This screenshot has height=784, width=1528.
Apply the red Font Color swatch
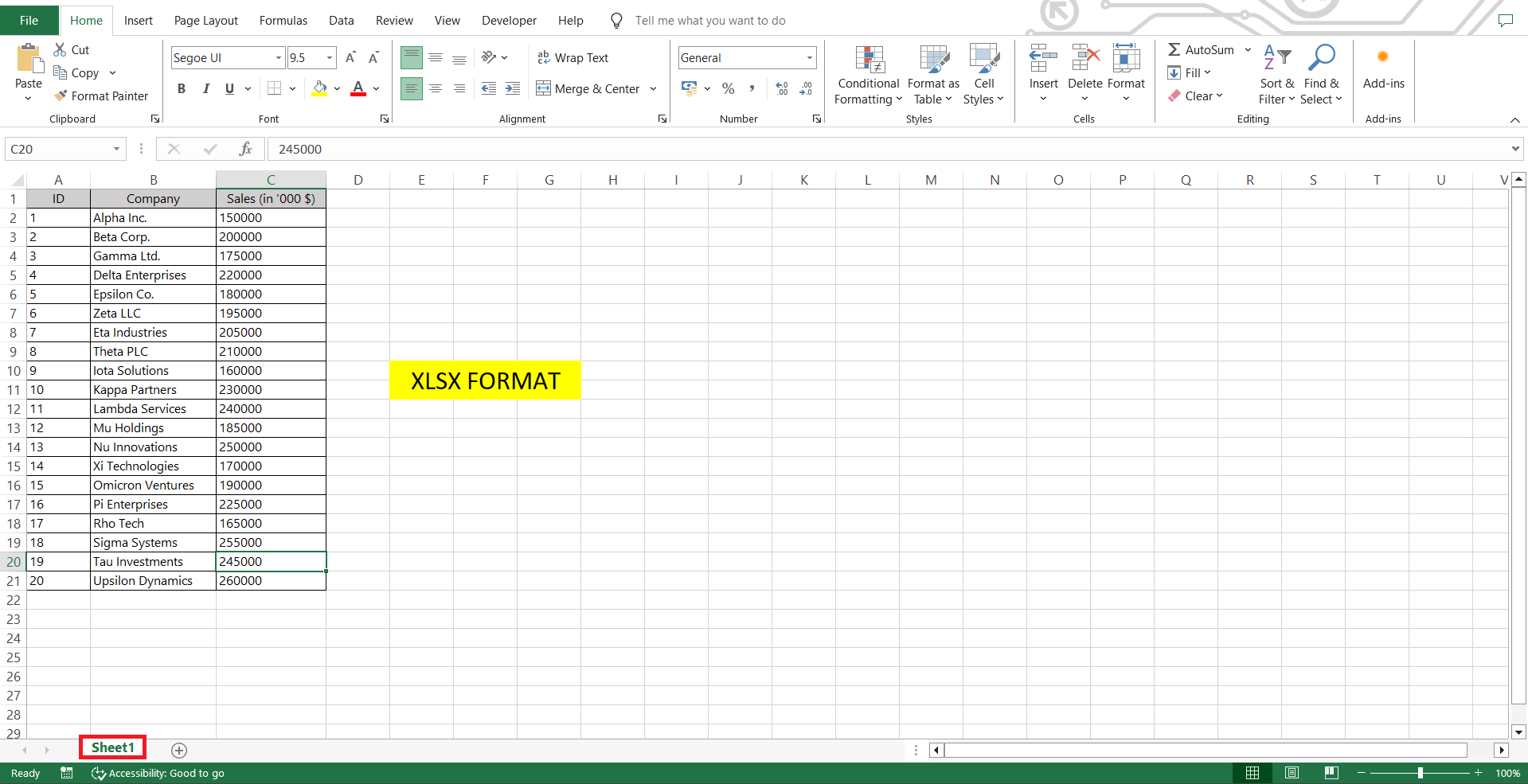coord(358,88)
